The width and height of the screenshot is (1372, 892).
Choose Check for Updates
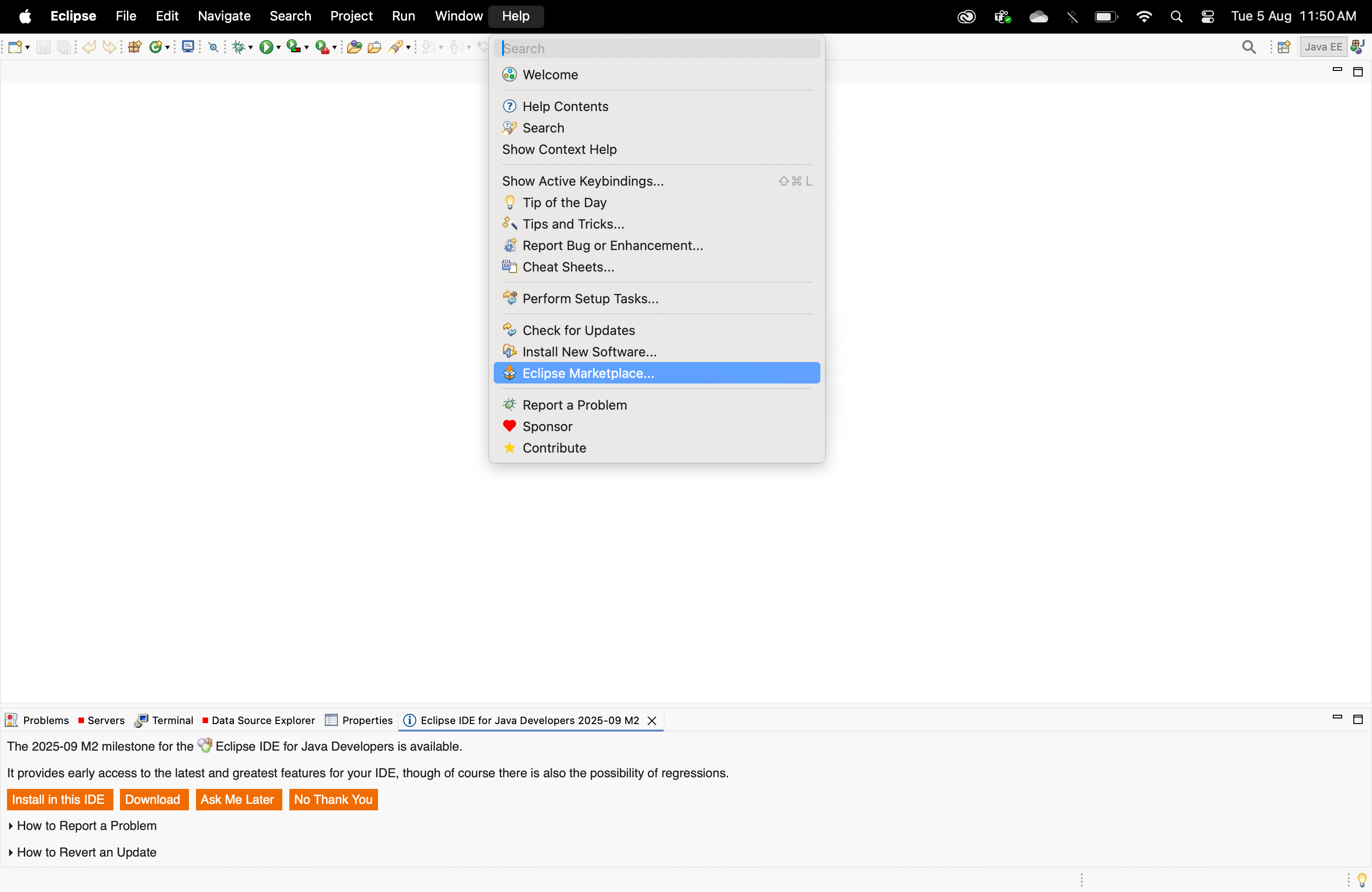point(657,330)
